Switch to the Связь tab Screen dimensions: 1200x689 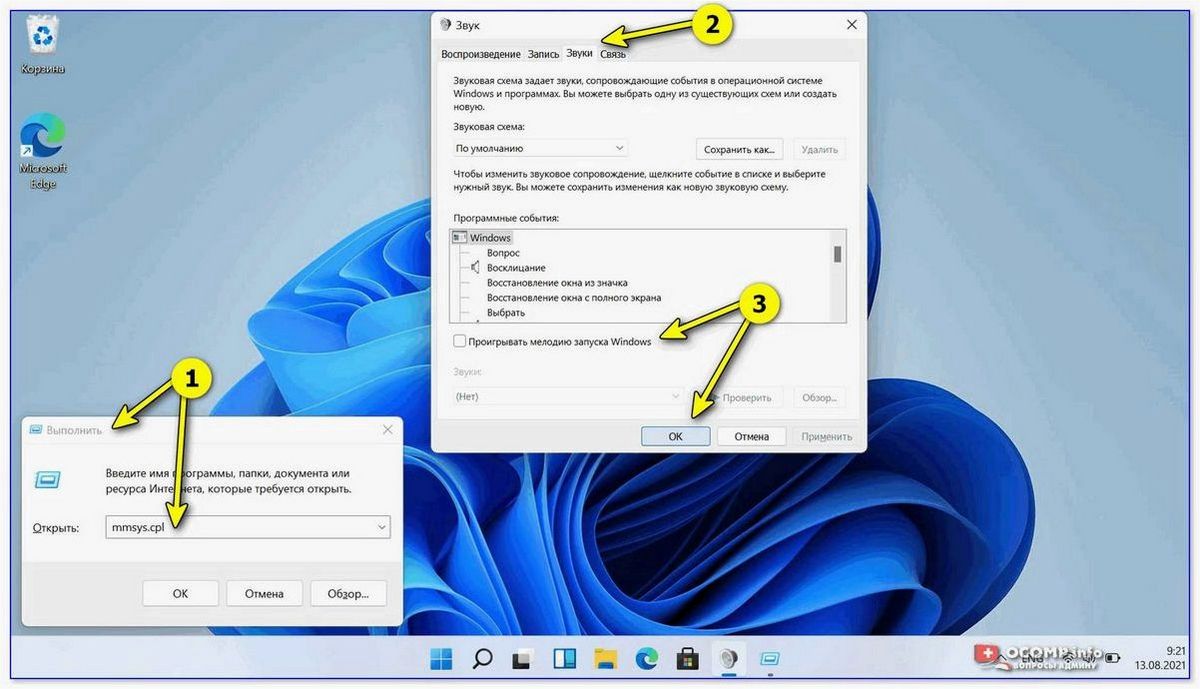[x=613, y=54]
